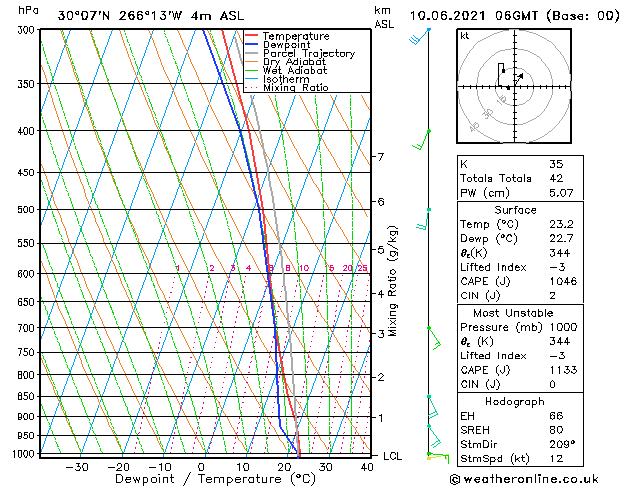The height and width of the screenshot is (486, 629).
Task: Click the 'kt' unit label in the hodograph
Action: tap(465, 36)
